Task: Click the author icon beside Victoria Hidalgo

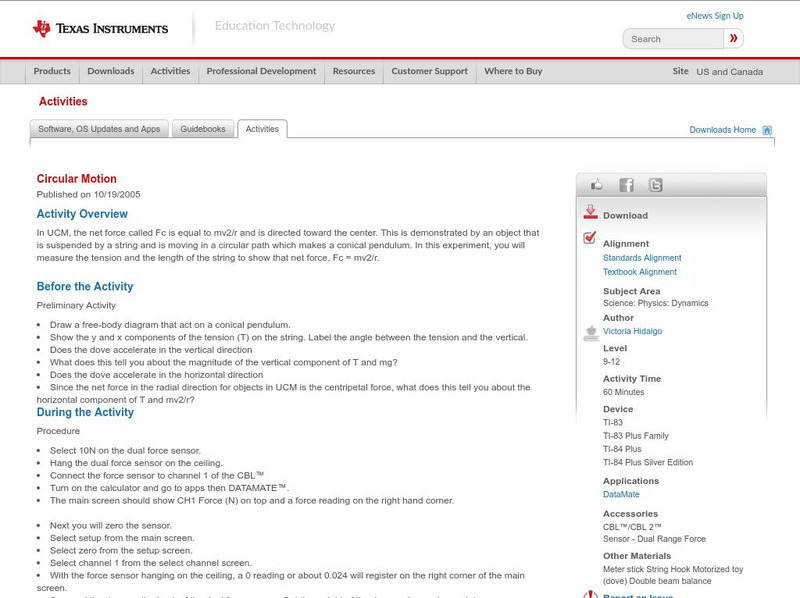Action: pyautogui.click(x=590, y=334)
